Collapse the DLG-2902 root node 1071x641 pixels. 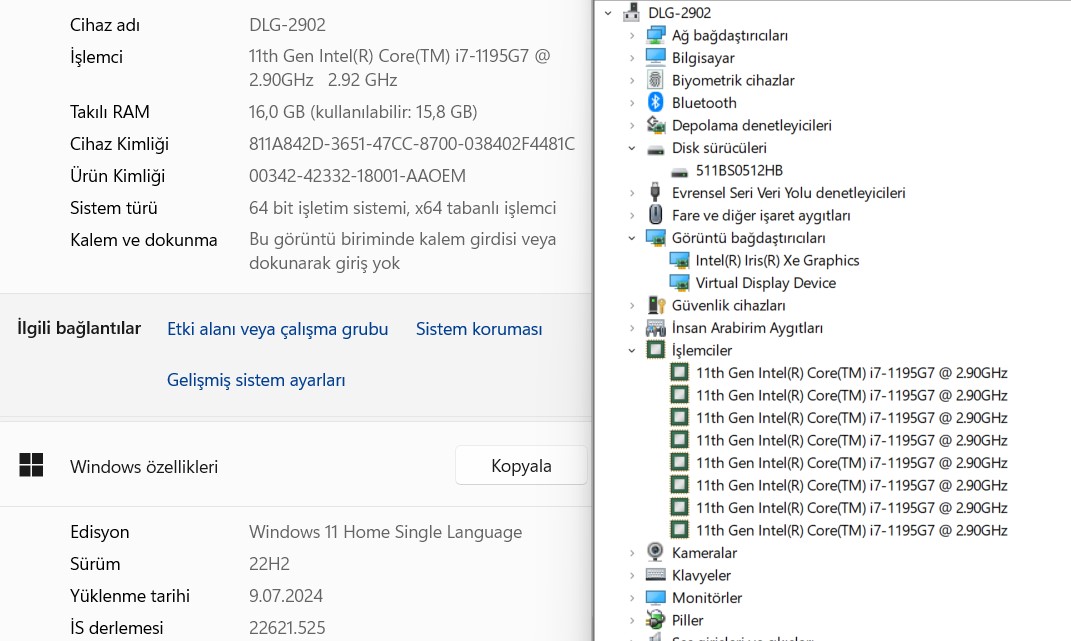pyautogui.click(x=608, y=13)
